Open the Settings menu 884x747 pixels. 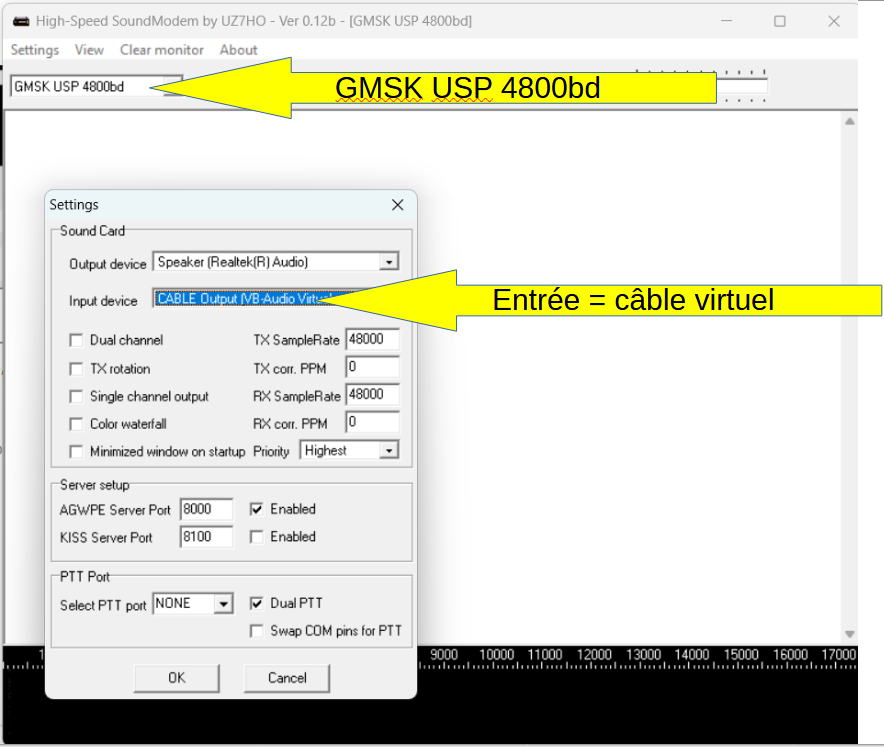34,50
